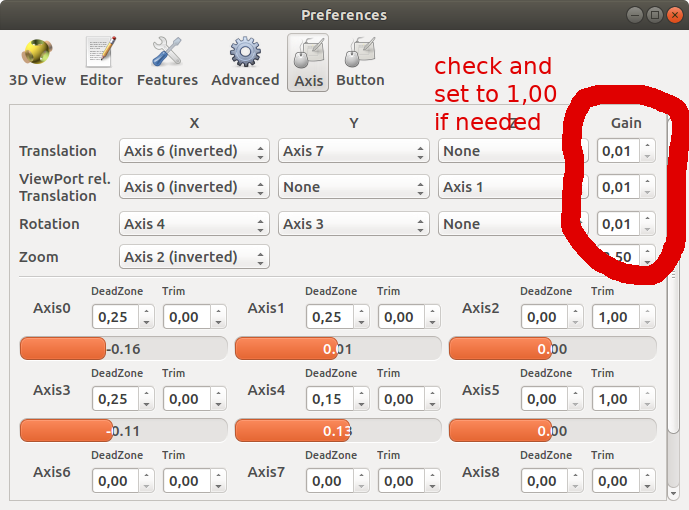
Task: Select the Axis preferences section
Action: (x=308, y=62)
